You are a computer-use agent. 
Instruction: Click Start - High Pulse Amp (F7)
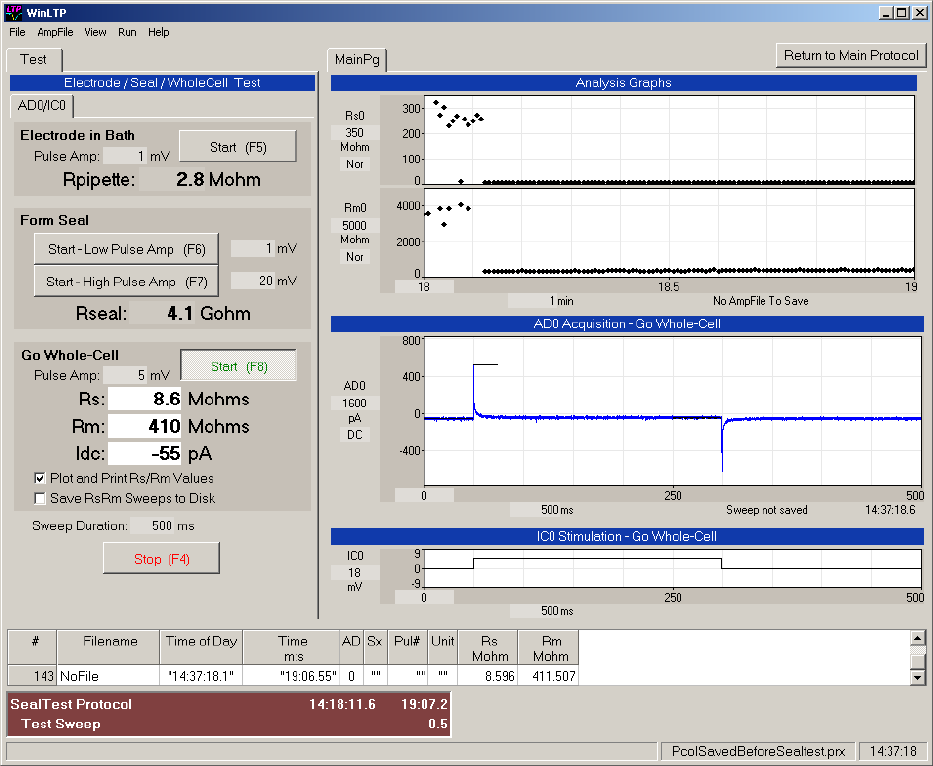click(125, 281)
